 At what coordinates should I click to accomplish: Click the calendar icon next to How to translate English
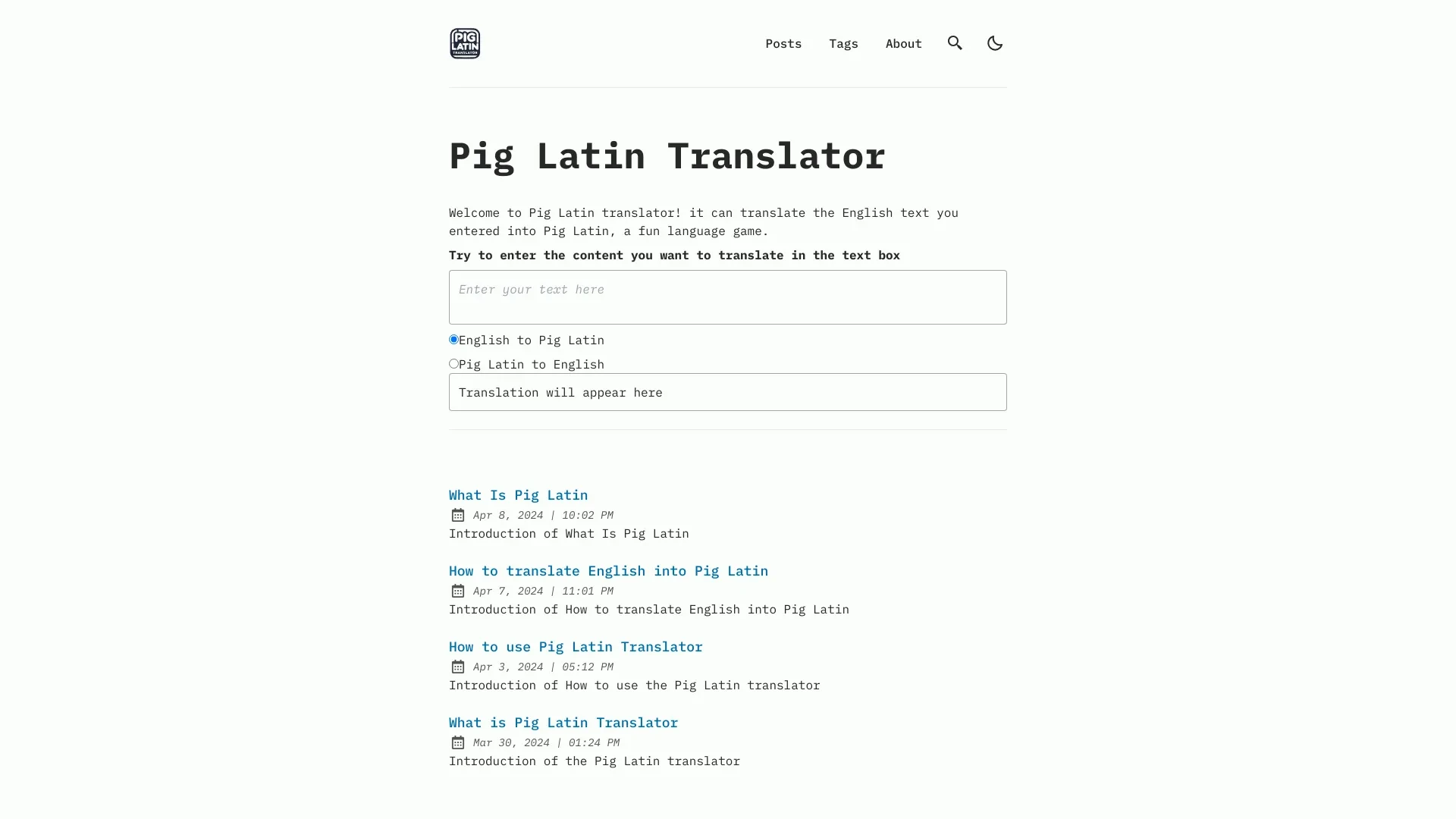[x=458, y=590]
